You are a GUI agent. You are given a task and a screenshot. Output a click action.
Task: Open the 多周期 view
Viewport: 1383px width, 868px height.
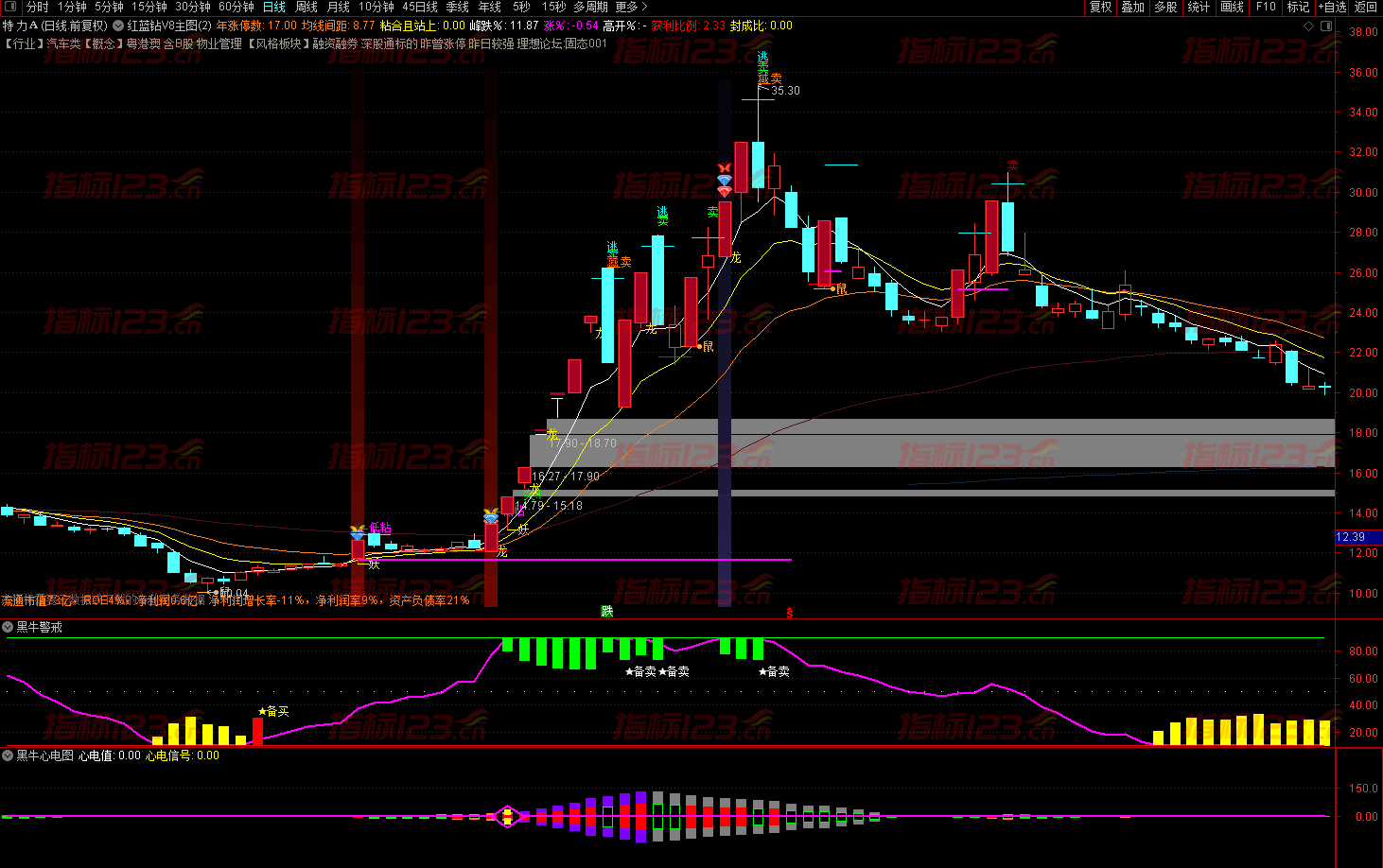(x=590, y=7)
